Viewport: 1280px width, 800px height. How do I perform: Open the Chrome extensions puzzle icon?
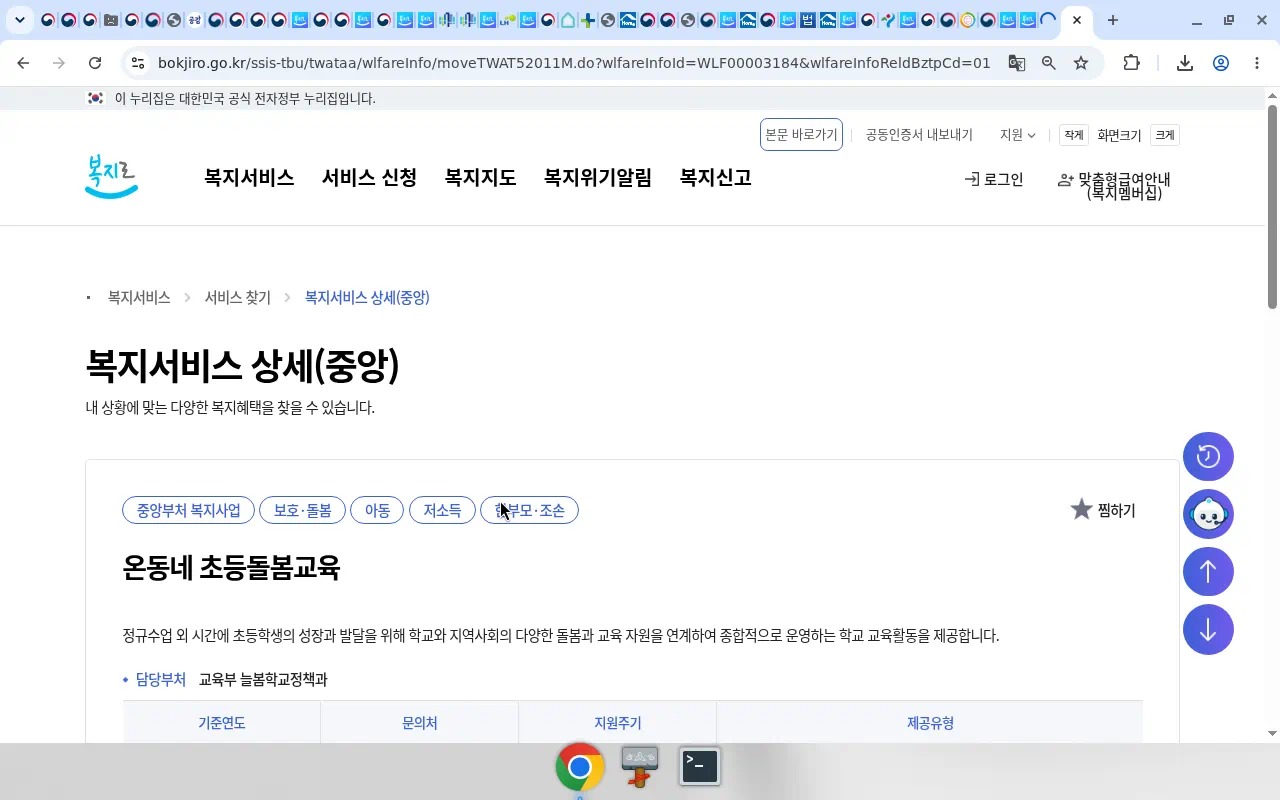pyautogui.click(x=1131, y=63)
